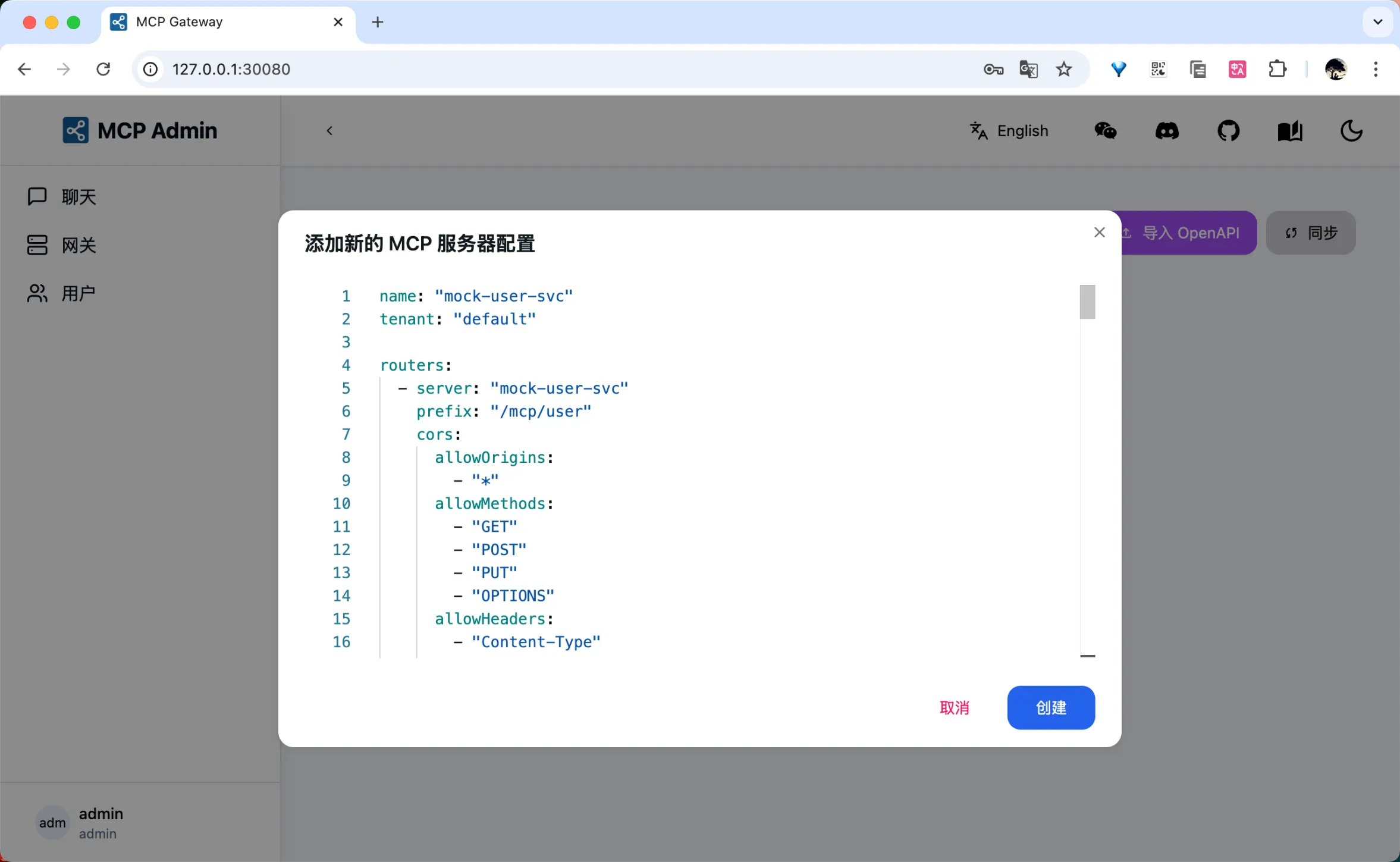Image resolution: width=1400 pixels, height=862 pixels.
Task: Close the MCP server config dialog
Action: click(1099, 233)
